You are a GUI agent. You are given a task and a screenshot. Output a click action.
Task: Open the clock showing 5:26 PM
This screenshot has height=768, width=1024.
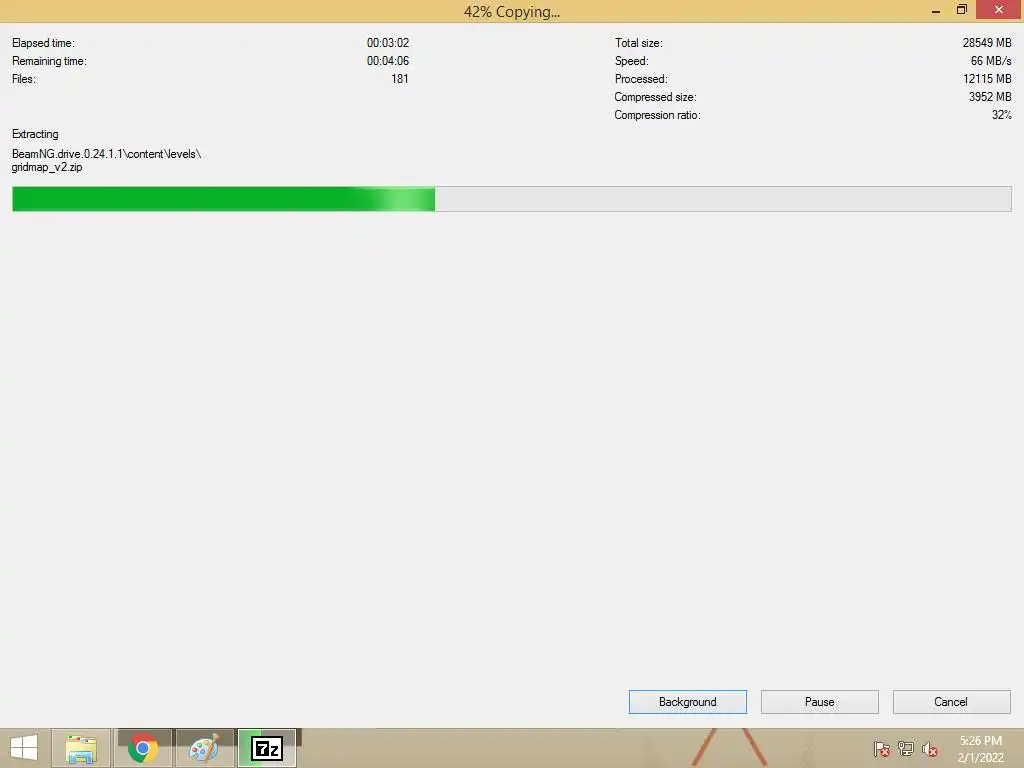click(981, 749)
